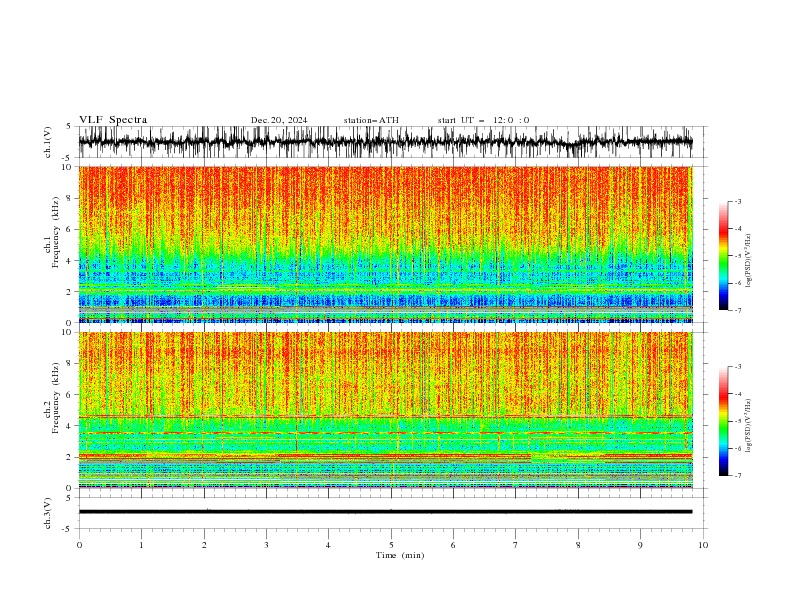The width and height of the screenshot is (792, 612).
Task: Click the date "Dec. 20, 2024"
Action: coord(279,120)
